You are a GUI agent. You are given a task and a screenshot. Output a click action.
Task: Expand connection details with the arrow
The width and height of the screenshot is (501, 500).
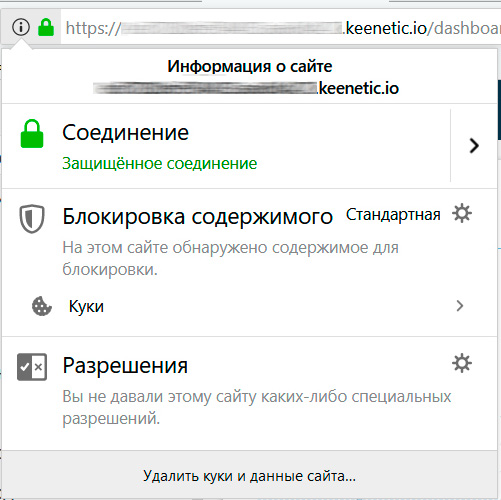[x=474, y=145]
